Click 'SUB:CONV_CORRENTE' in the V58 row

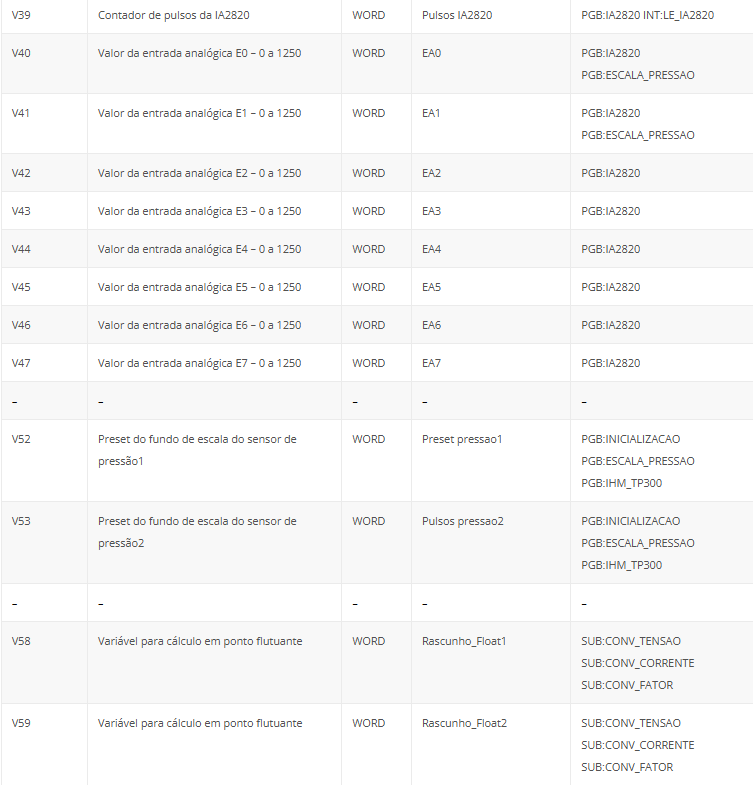[637, 663]
